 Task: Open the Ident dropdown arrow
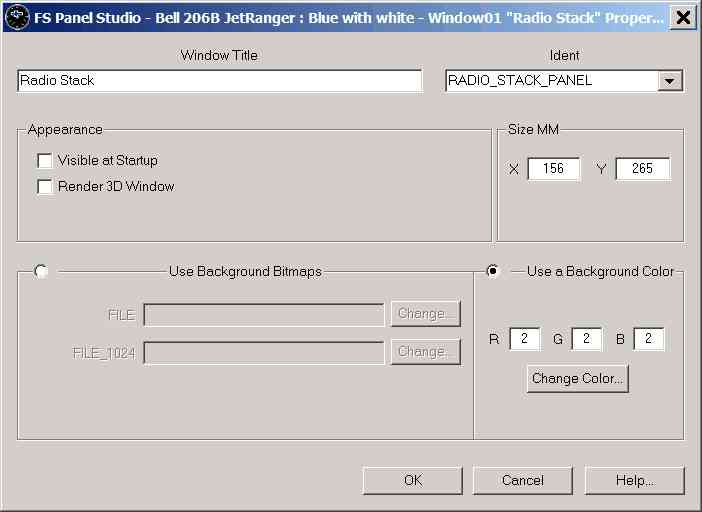click(670, 81)
